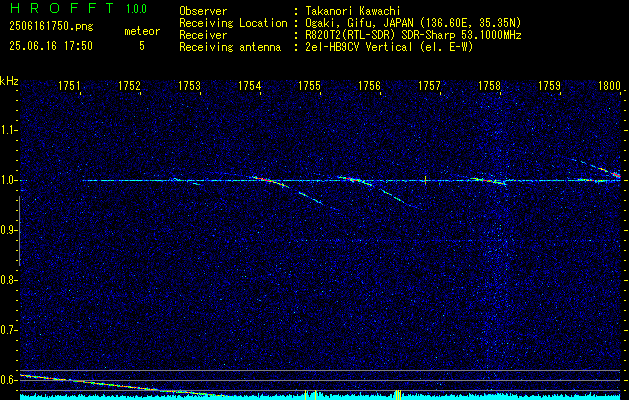Viewport: 629px width, 400px height.
Task: Click the Observer field label
Action: [203, 11]
